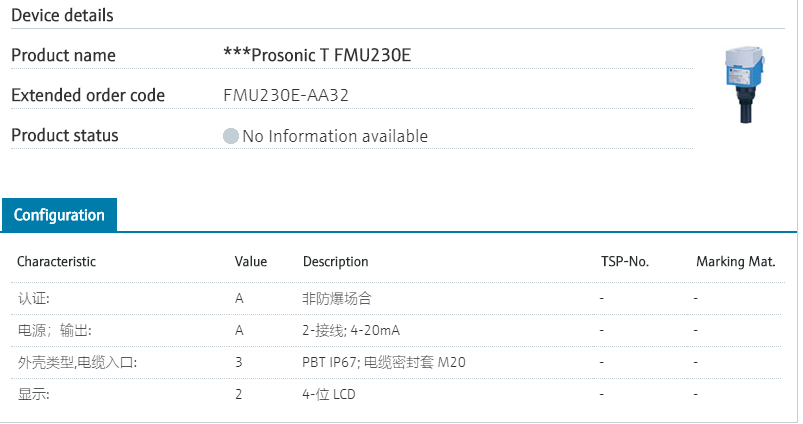Select the 认证 characteristic row
Viewport: 803px width, 424px height.
pos(34,298)
